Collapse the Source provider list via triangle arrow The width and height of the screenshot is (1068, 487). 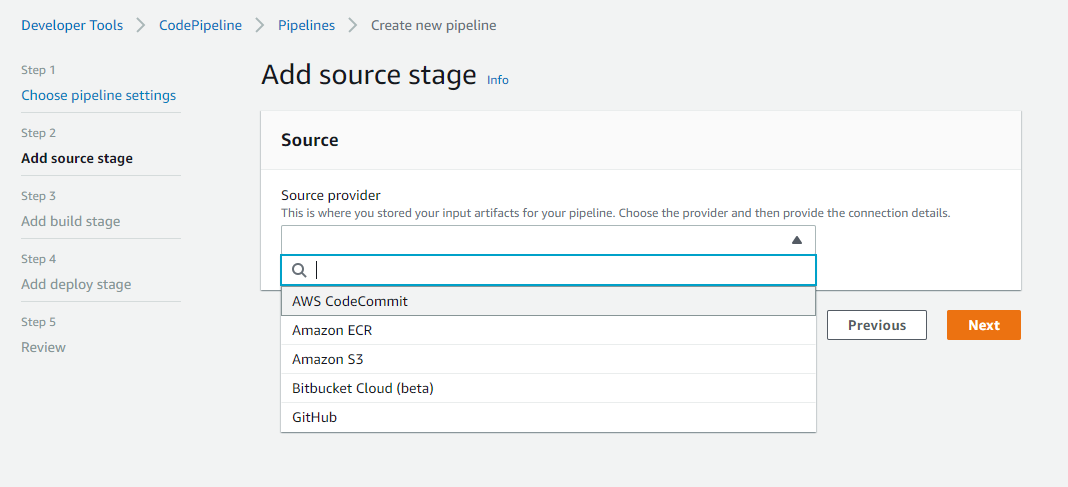coord(796,240)
